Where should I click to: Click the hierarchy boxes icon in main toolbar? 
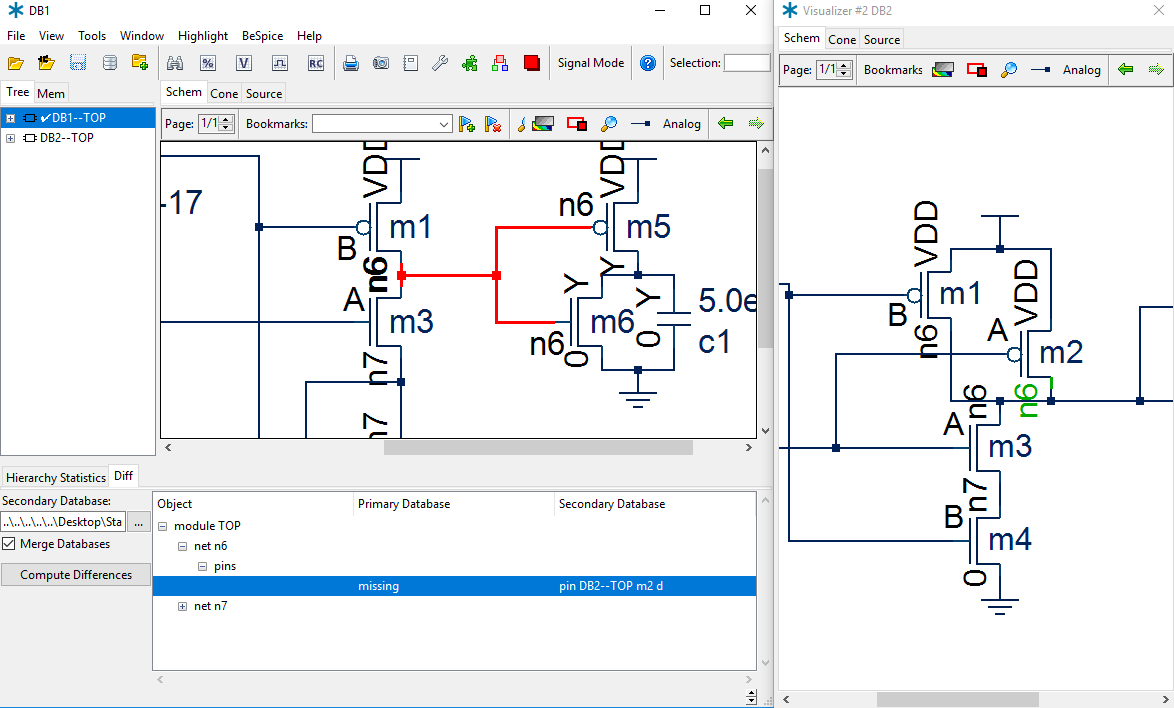click(x=500, y=64)
